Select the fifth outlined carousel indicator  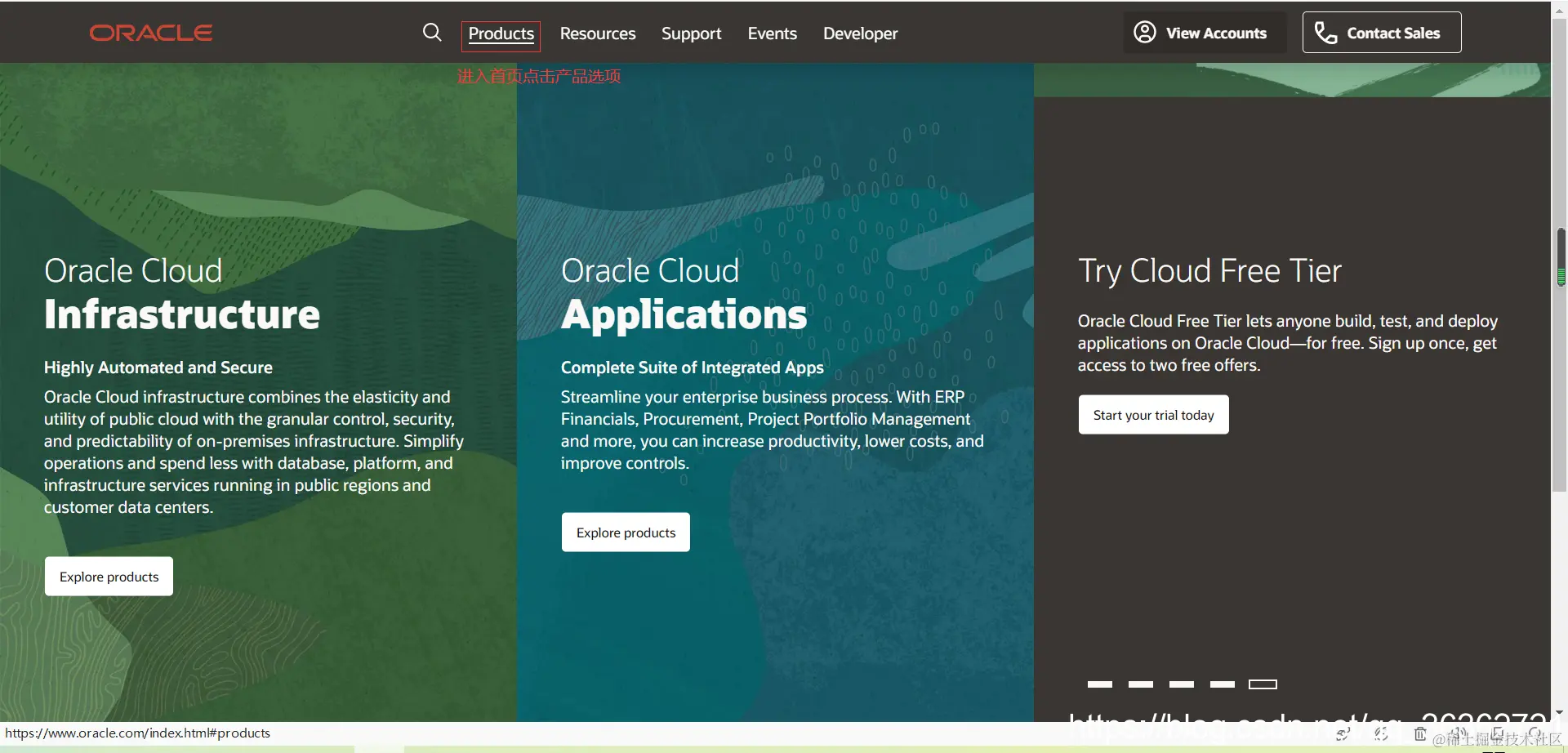tap(1263, 684)
